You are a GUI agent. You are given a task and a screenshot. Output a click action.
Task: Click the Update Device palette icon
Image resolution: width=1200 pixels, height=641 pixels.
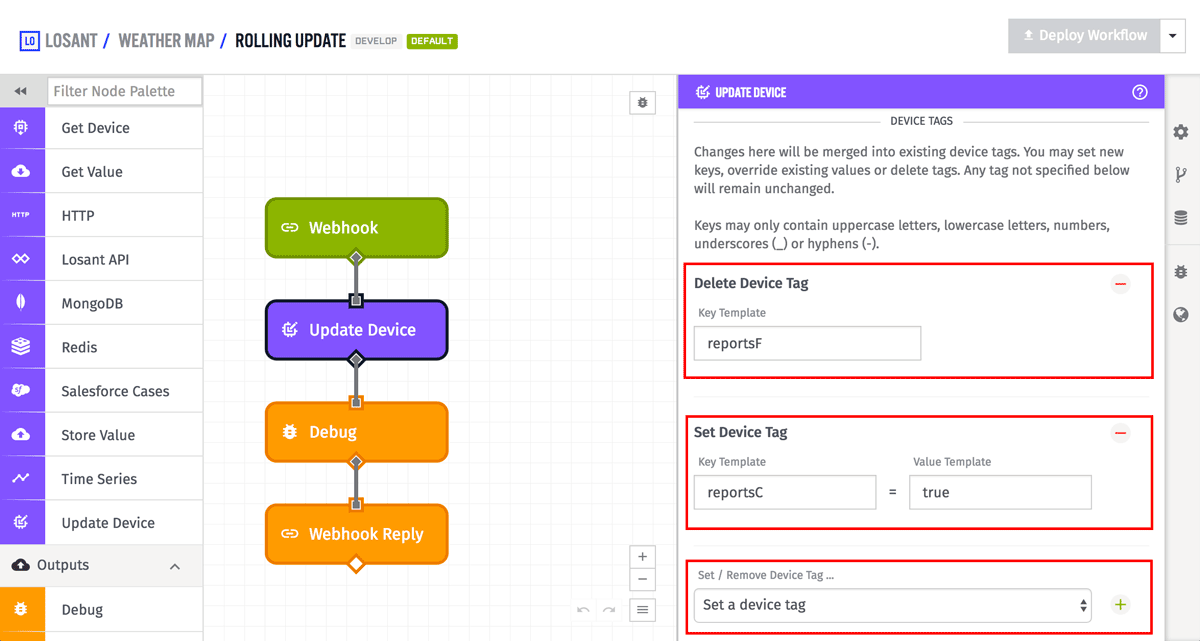tap(21, 523)
